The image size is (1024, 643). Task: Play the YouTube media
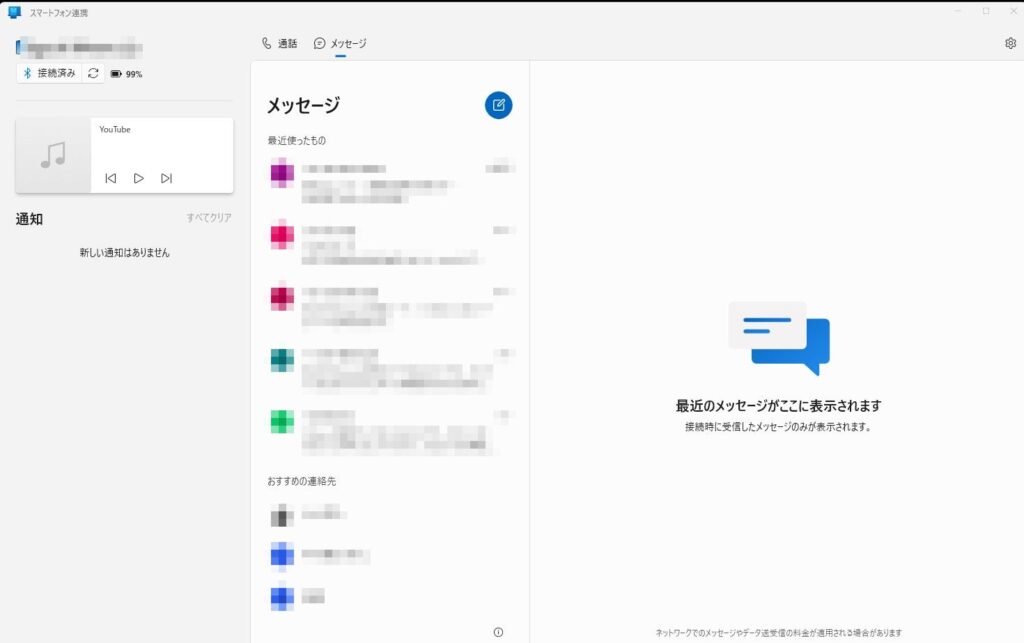138,178
